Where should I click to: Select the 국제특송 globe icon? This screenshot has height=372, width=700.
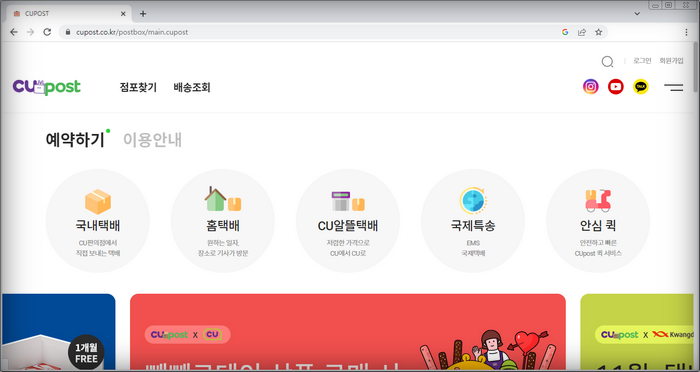[x=473, y=201]
